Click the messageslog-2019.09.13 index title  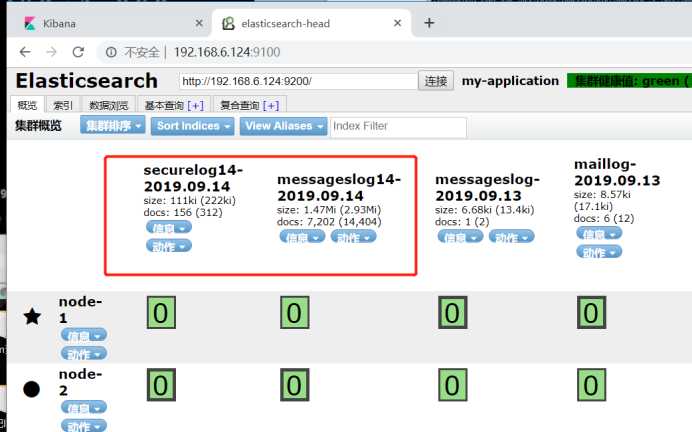487,188
